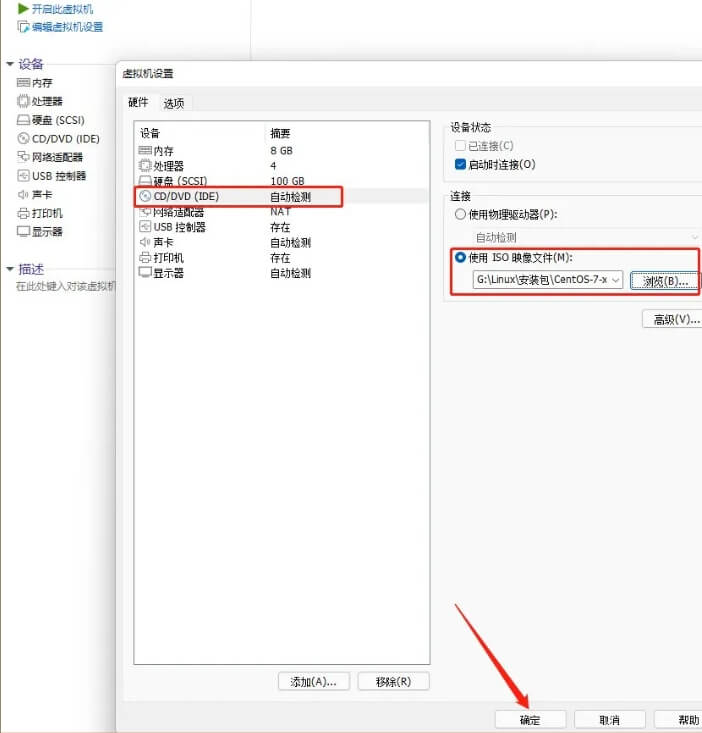Toggle the 已连接(C) checkbox
This screenshot has height=733, width=702.
coord(460,146)
